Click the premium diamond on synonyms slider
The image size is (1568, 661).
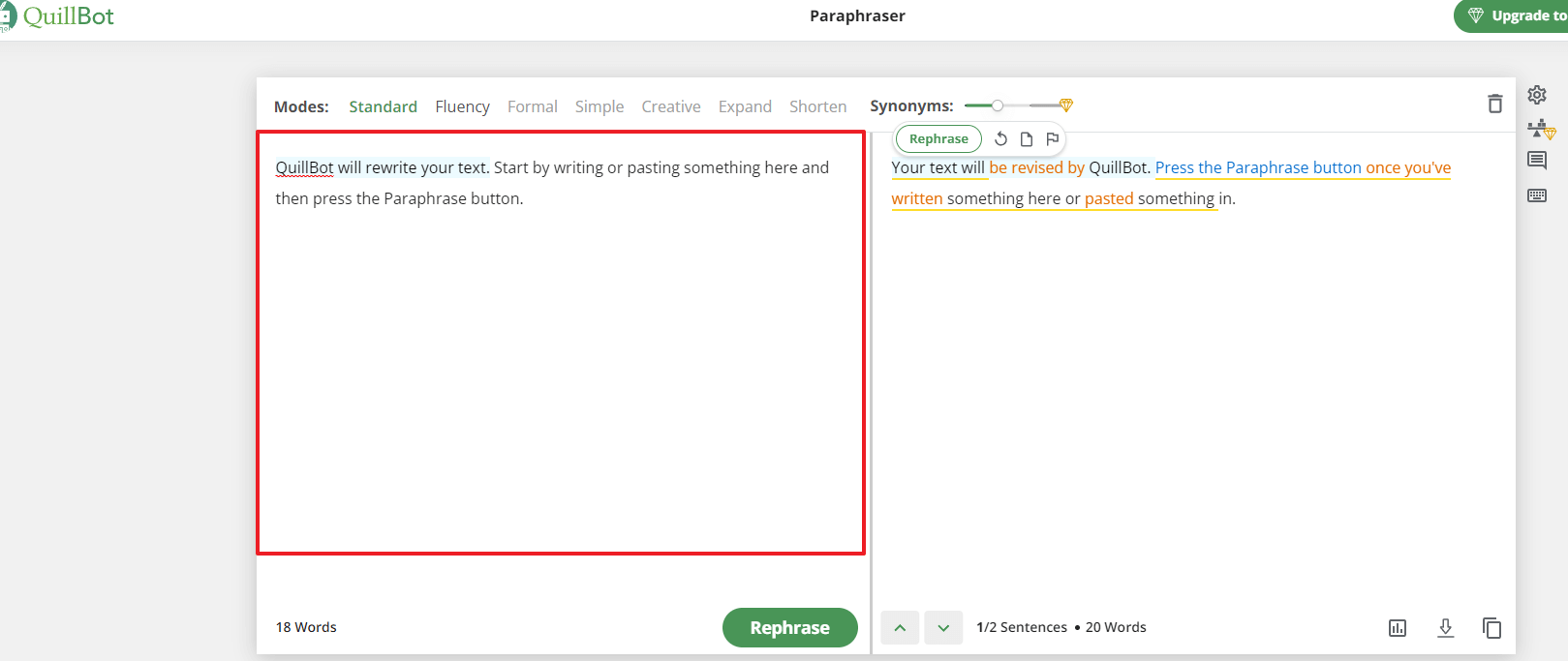(1066, 105)
